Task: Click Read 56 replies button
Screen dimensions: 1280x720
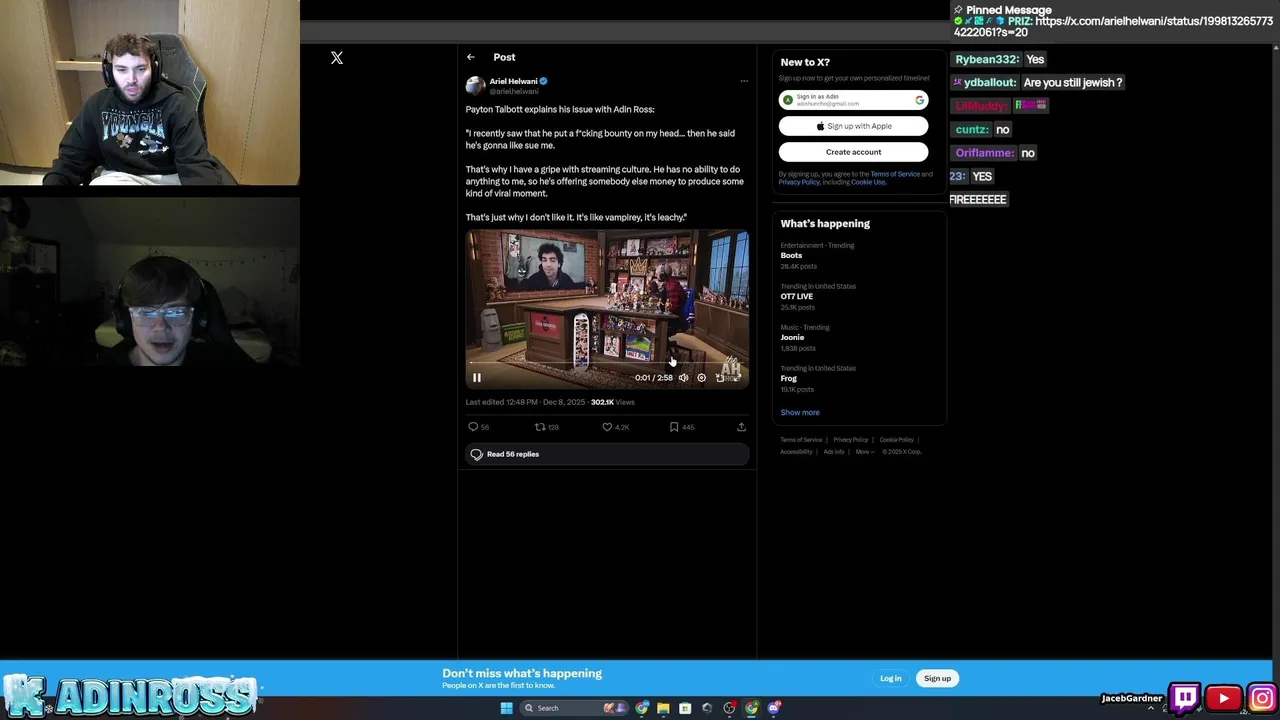Action: click(607, 454)
